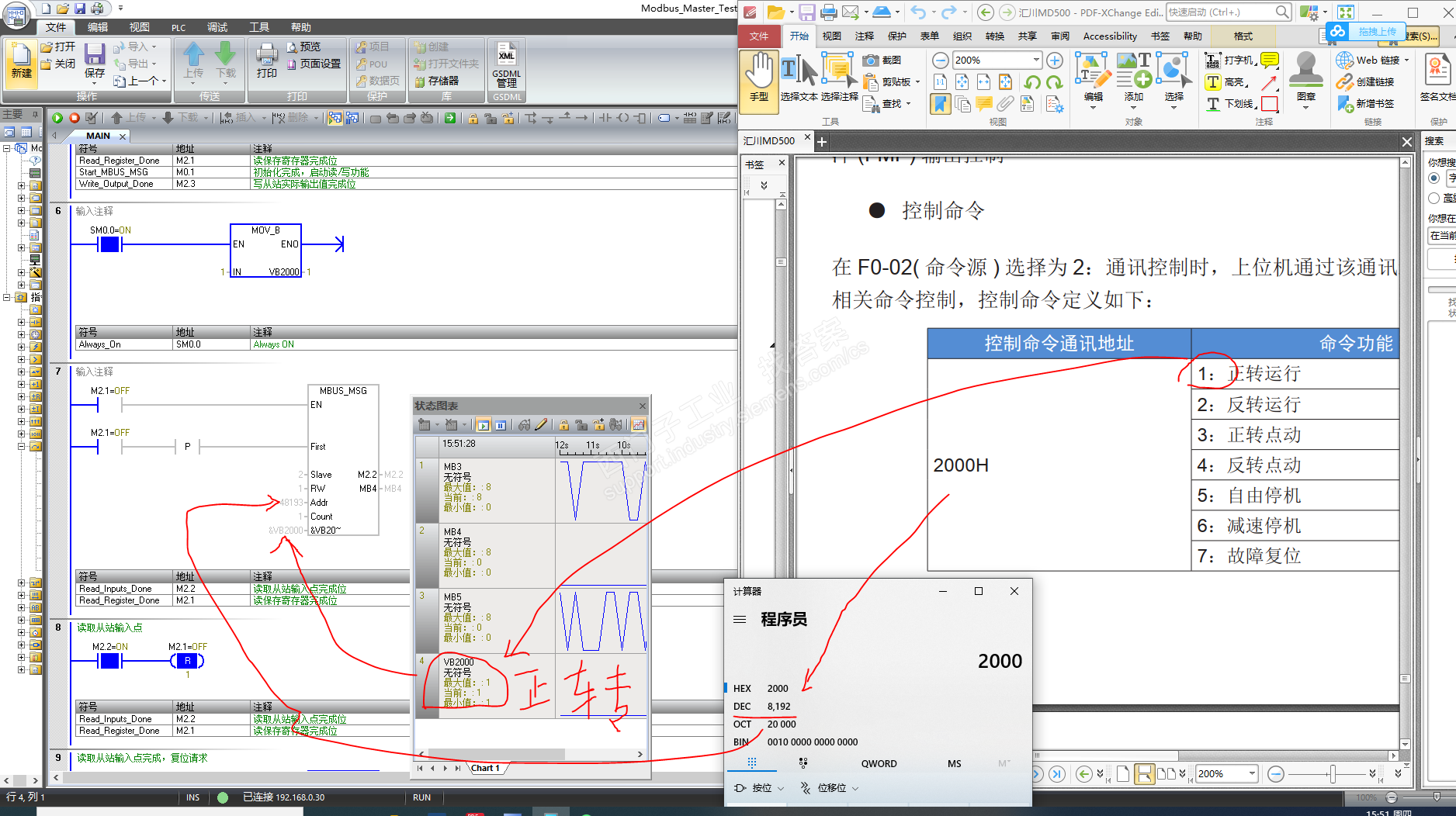The width and height of the screenshot is (1456, 816).
Task: Select the MAIN program editor tab
Action: point(99,136)
